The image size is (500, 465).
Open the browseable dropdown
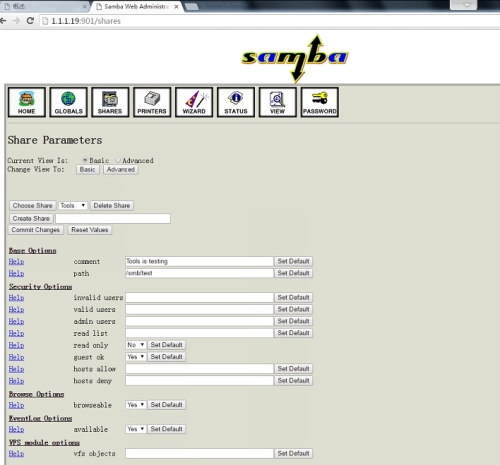(x=136, y=405)
